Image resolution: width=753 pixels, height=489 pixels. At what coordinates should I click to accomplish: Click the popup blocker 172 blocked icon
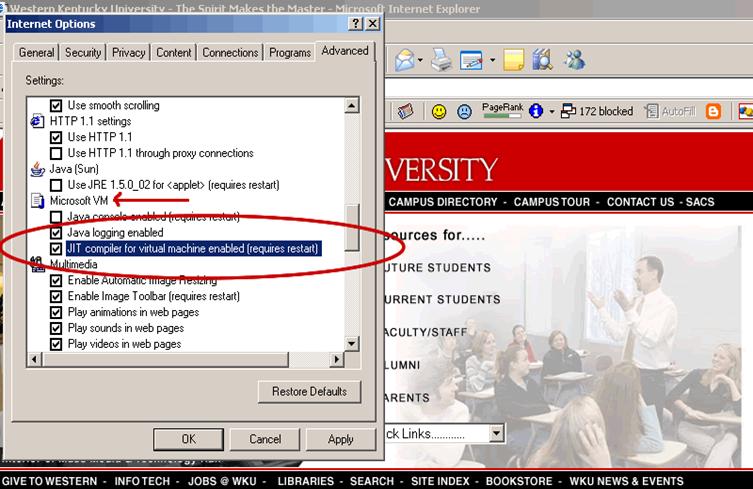pos(568,111)
